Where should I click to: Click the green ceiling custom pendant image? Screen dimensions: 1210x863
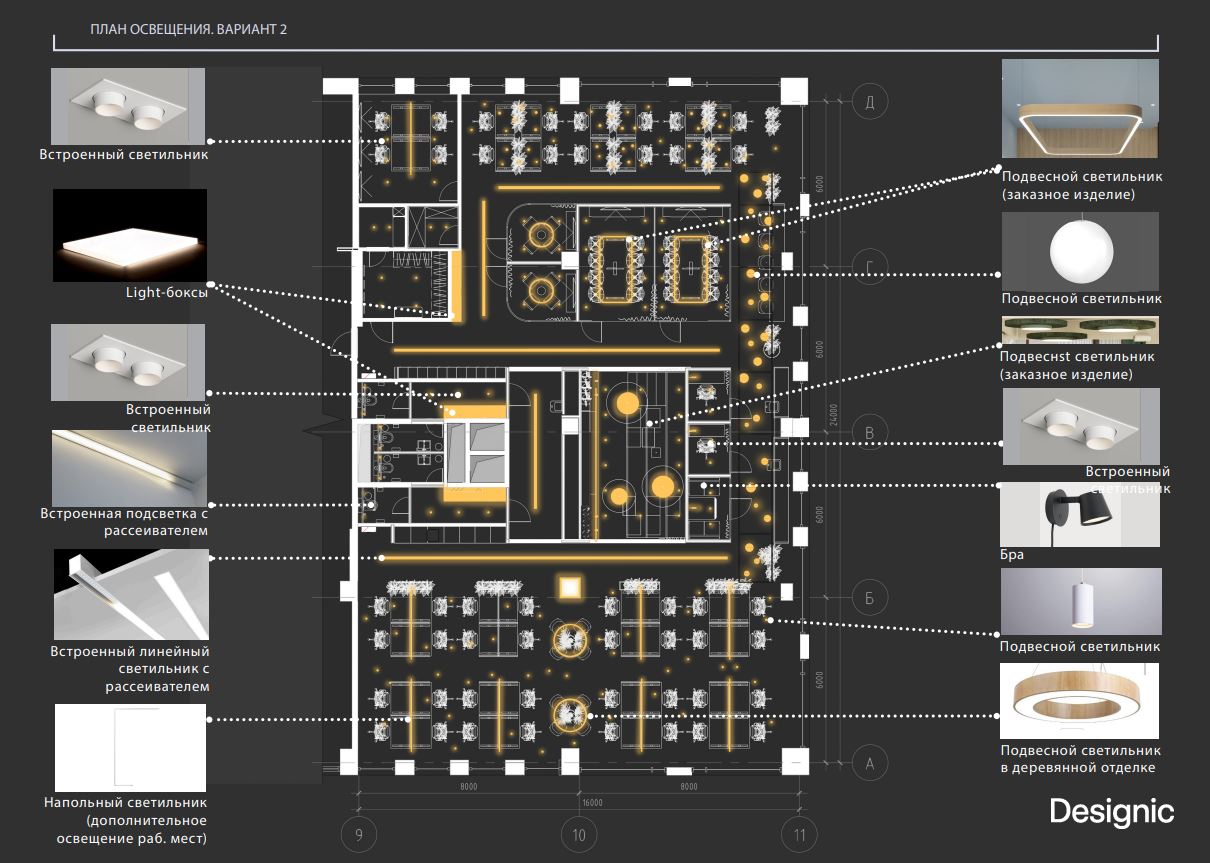1081,331
